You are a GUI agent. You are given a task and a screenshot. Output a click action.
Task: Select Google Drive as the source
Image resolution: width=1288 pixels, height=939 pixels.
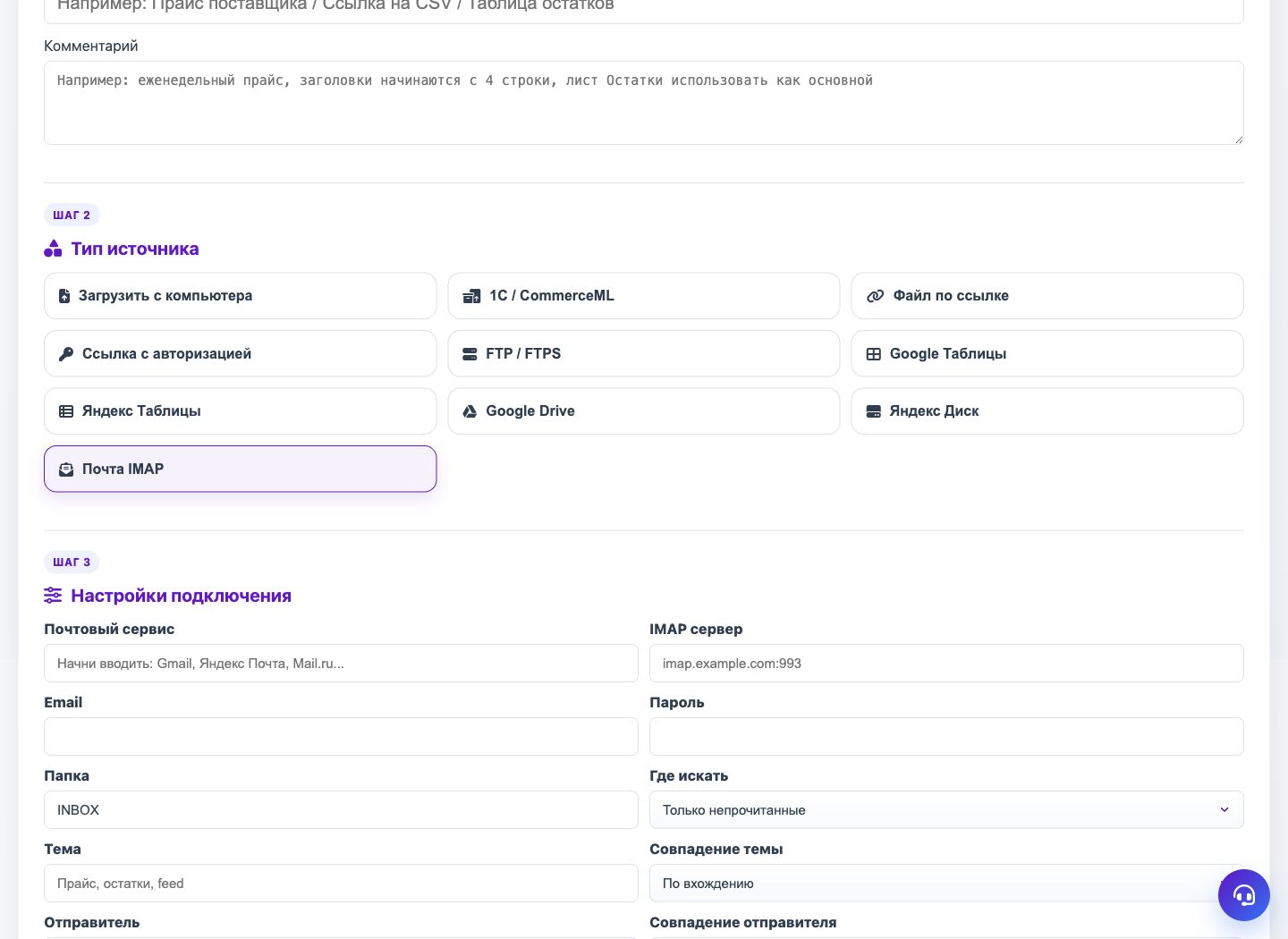click(x=644, y=411)
